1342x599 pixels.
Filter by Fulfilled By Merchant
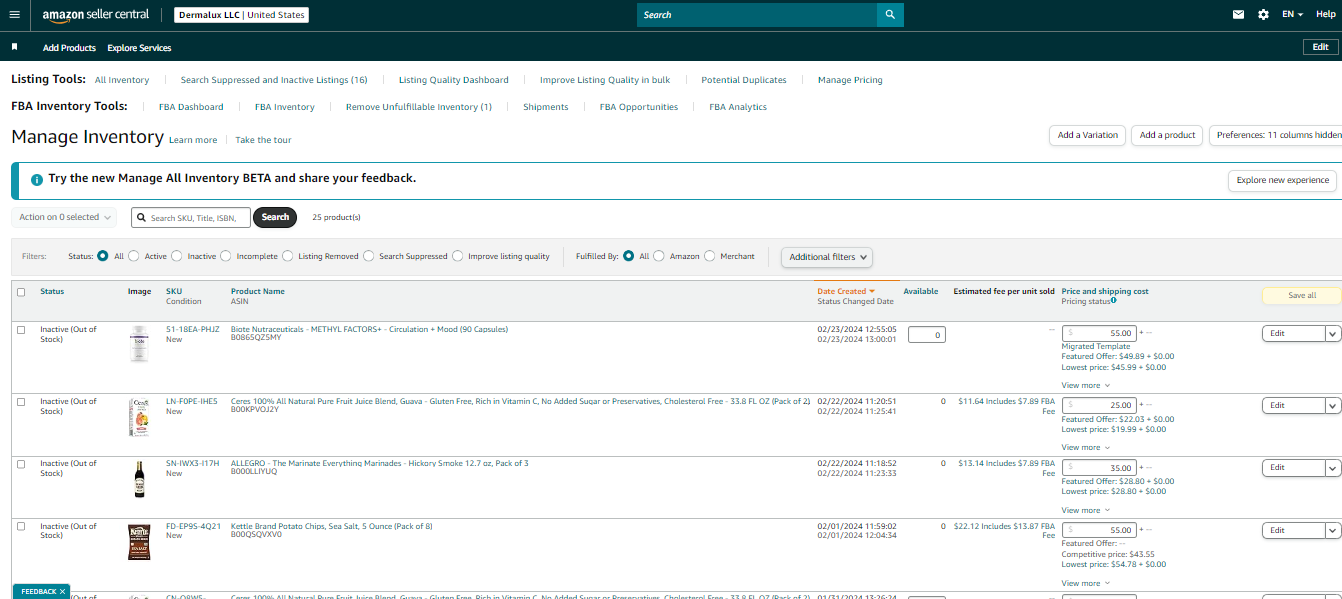(710, 256)
